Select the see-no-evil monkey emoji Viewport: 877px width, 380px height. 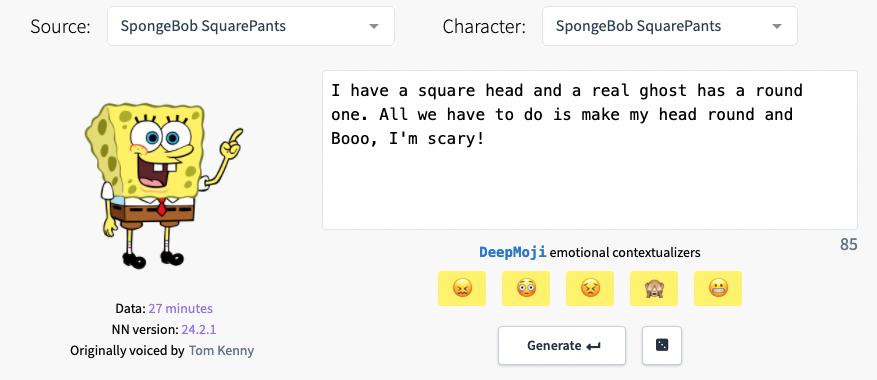click(x=654, y=289)
